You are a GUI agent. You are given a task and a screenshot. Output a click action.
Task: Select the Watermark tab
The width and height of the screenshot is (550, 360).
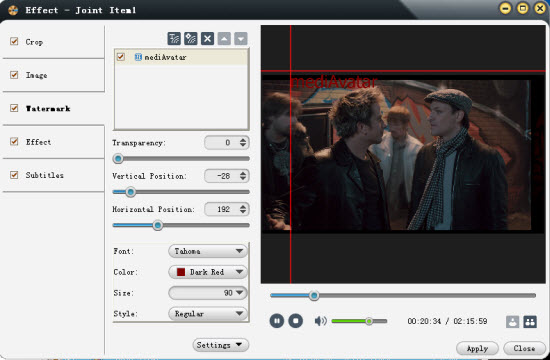(x=54, y=108)
